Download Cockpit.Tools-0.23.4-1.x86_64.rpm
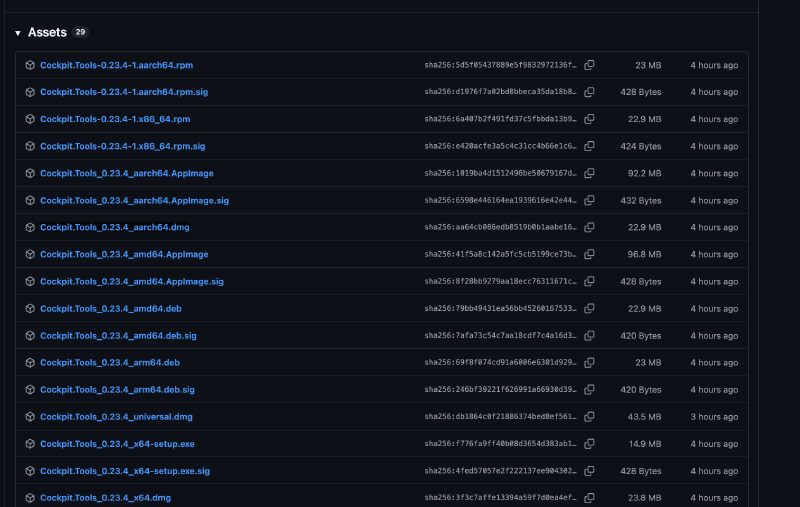800x507 pixels. click(x=115, y=119)
